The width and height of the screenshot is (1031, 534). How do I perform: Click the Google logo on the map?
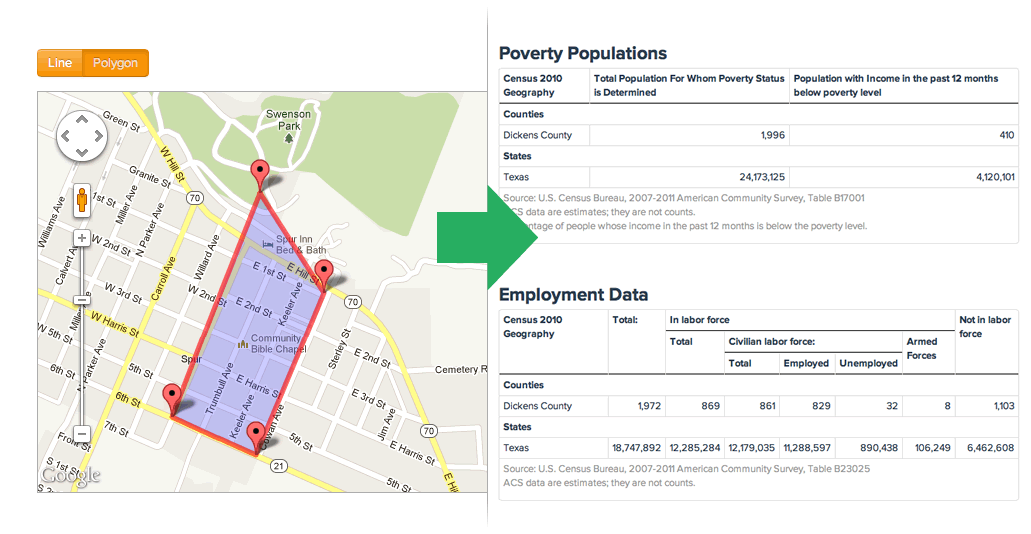70,476
